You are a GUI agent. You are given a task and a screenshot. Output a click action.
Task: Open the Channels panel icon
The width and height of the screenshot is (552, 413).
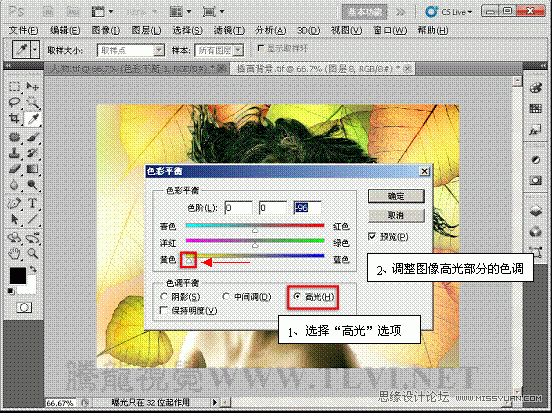(x=535, y=231)
